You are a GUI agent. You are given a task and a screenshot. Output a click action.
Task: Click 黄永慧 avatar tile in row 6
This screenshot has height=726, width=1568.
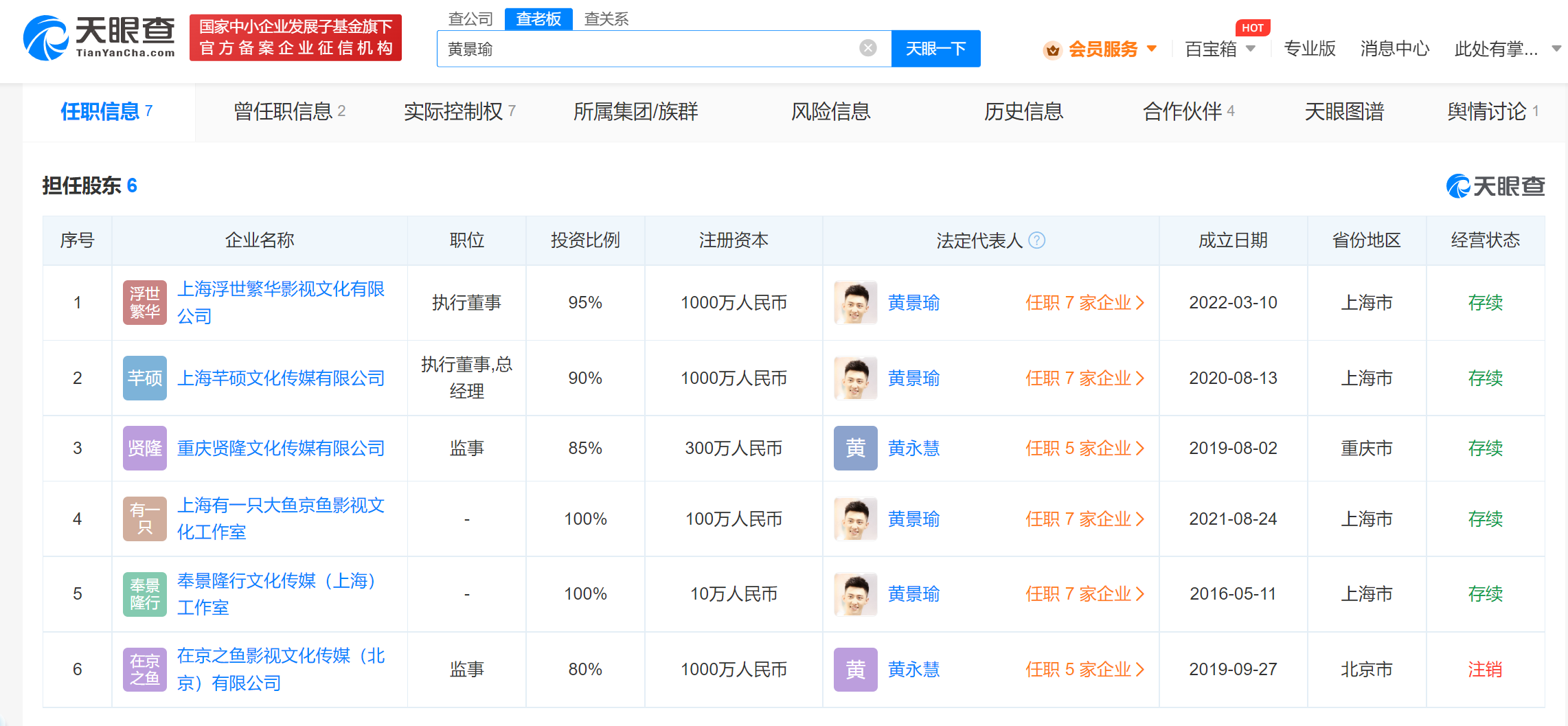pyautogui.click(x=856, y=670)
